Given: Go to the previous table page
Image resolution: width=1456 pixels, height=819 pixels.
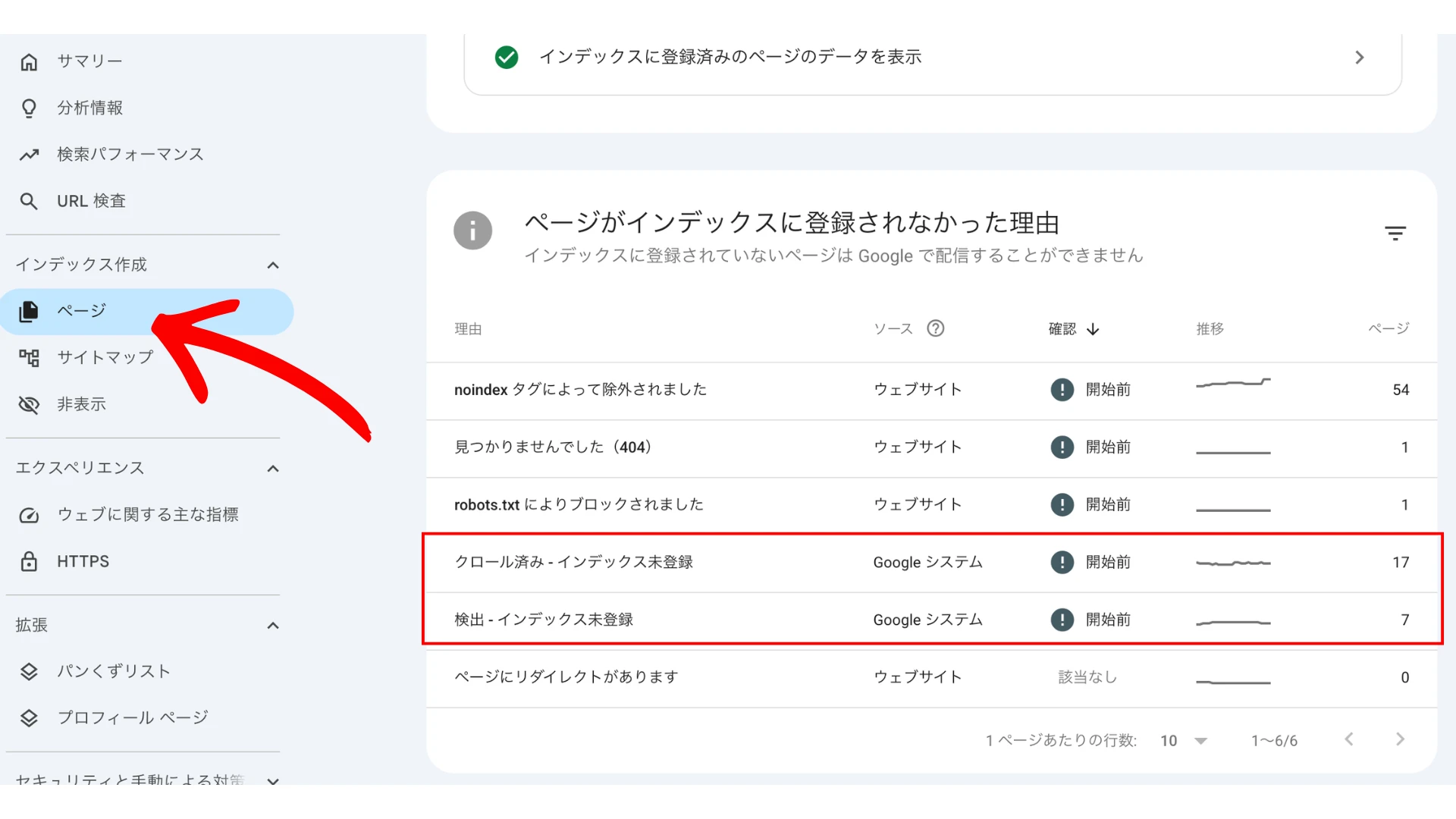Looking at the screenshot, I should pos(1349,739).
